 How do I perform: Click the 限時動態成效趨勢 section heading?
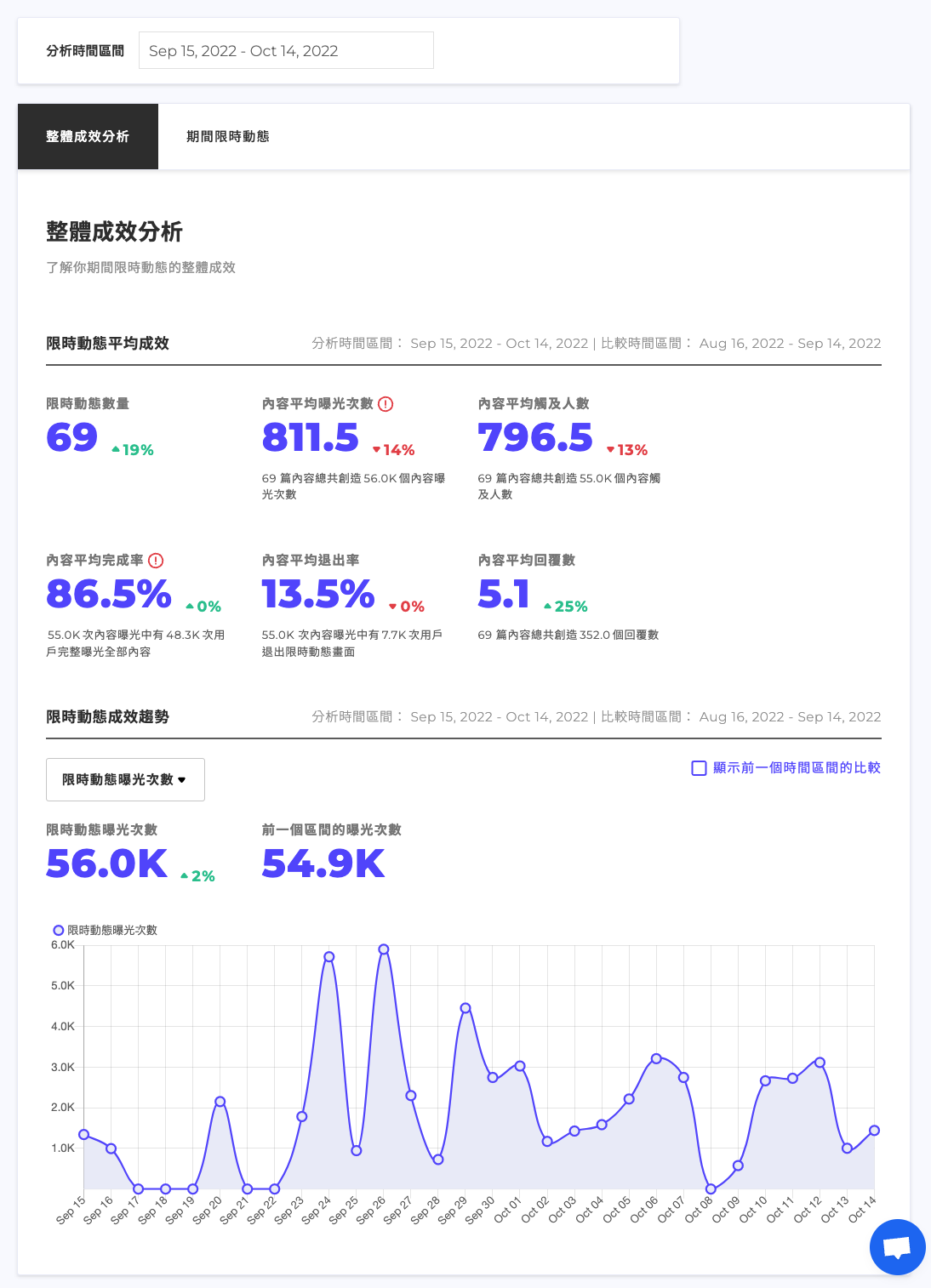click(x=108, y=716)
